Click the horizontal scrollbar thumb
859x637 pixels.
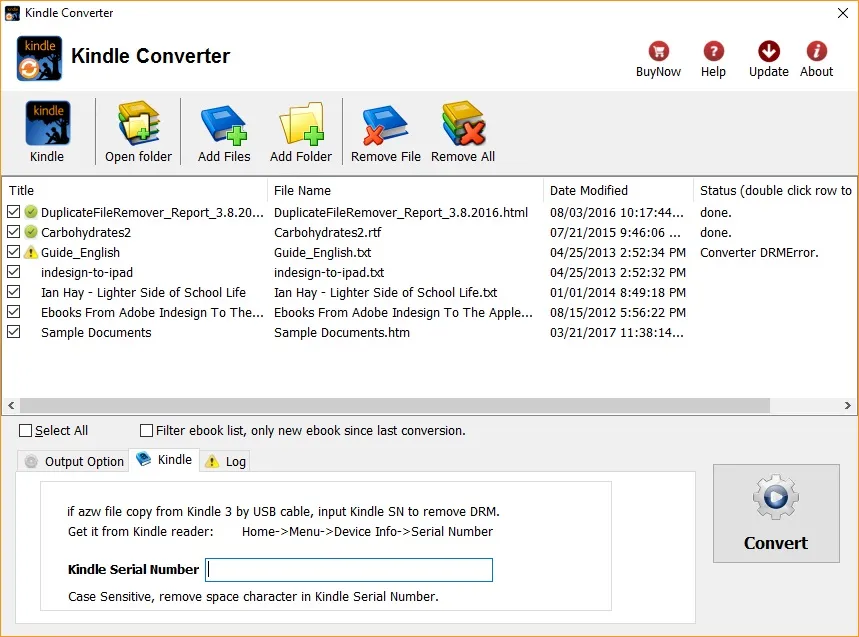point(395,405)
